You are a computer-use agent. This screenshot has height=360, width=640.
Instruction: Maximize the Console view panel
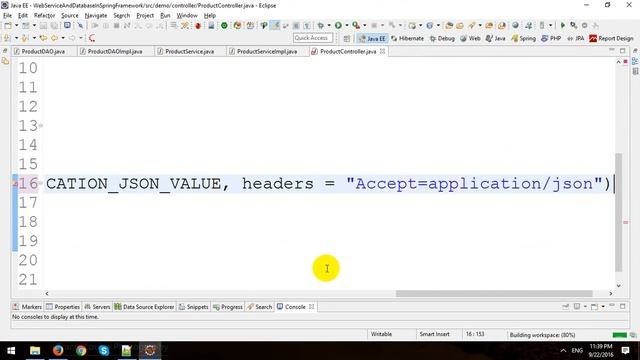coord(622,306)
